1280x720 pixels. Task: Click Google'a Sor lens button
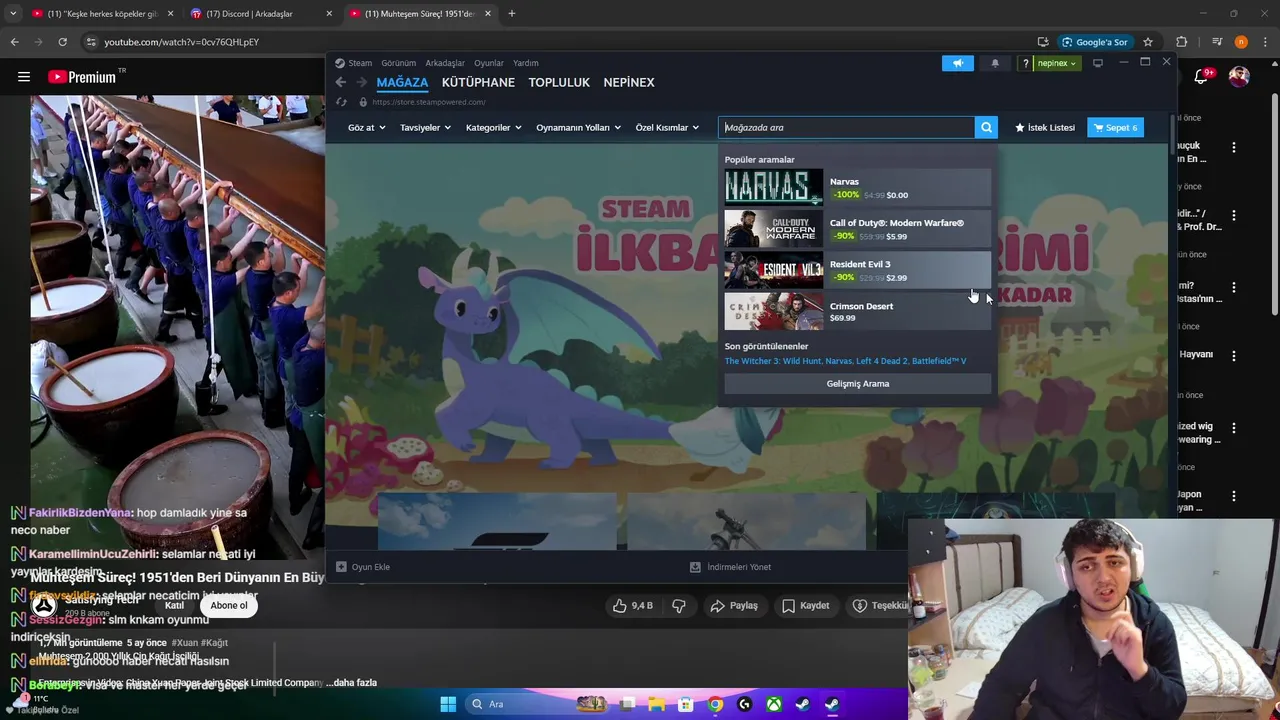click(x=1095, y=42)
